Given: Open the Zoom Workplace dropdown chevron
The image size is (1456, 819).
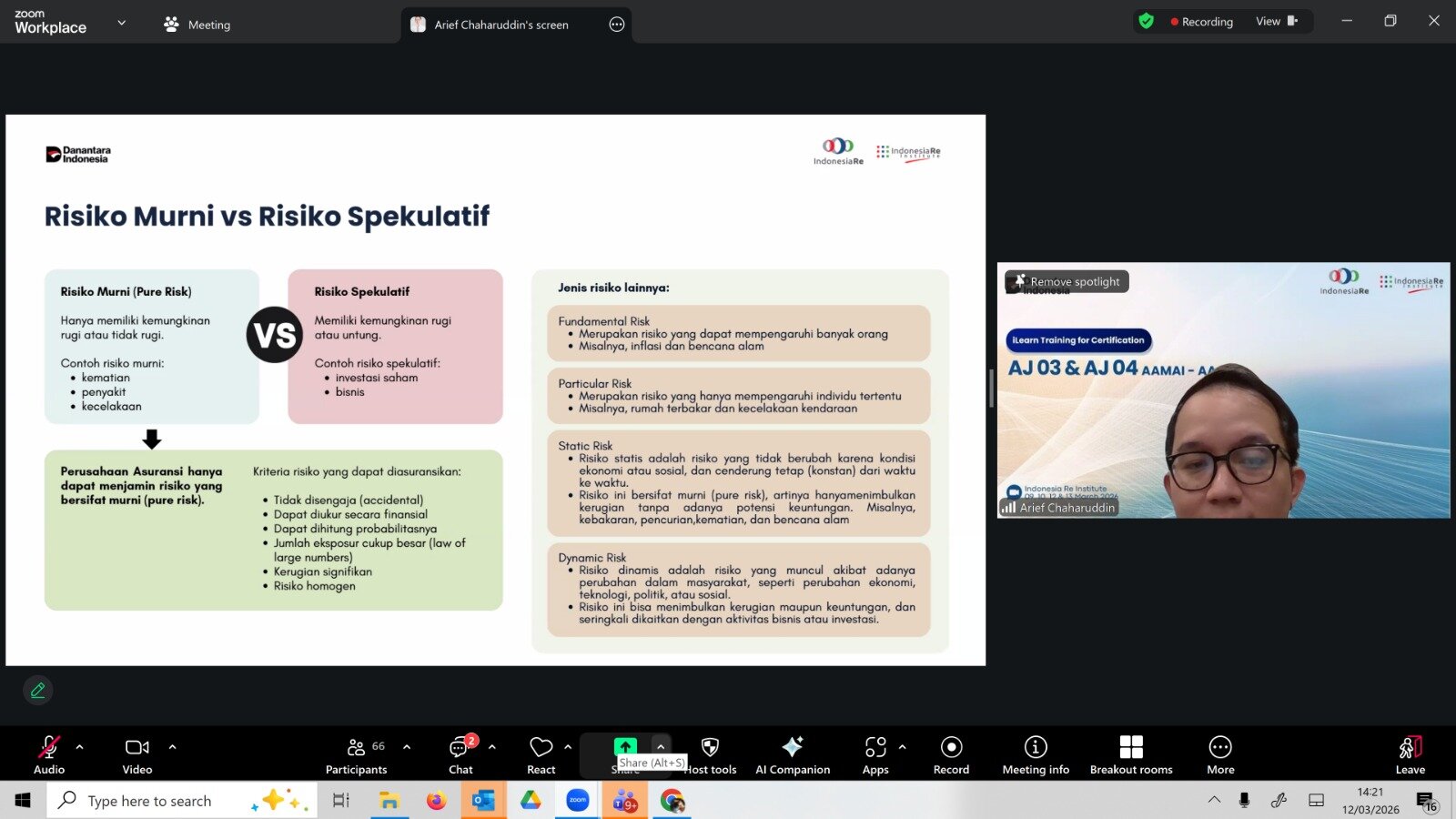Looking at the screenshot, I should [x=122, y=23].
